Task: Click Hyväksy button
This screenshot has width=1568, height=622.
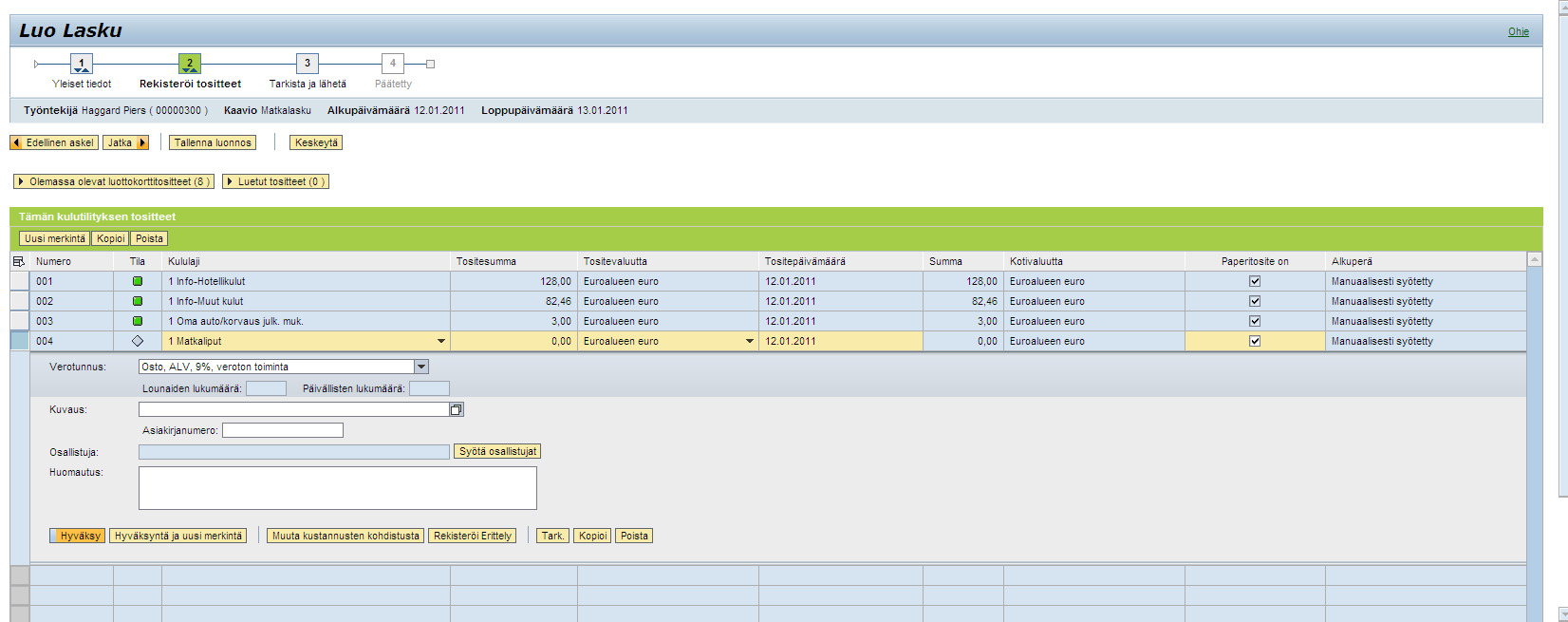Action: [x=78, y=536]
